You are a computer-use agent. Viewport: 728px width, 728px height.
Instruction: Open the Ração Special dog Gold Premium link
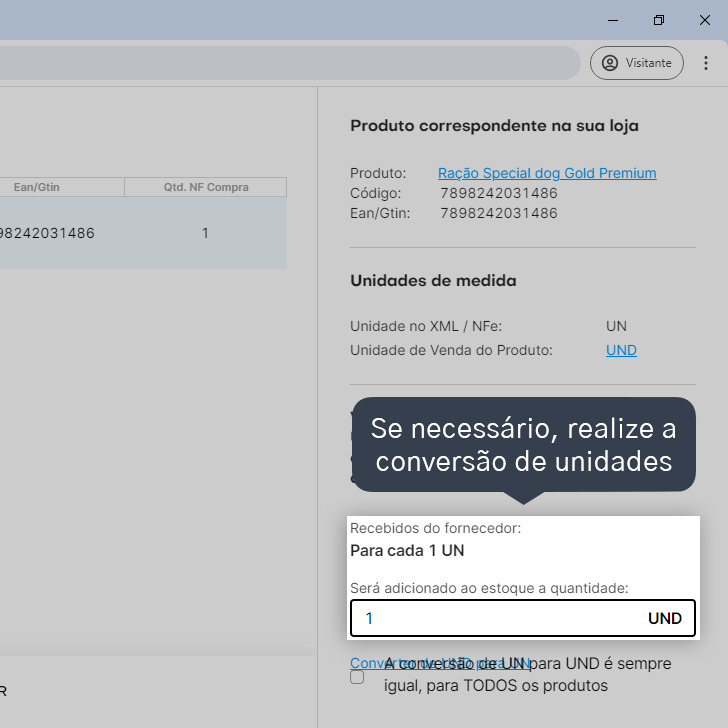pyautogui.click(x=547, y=173)
